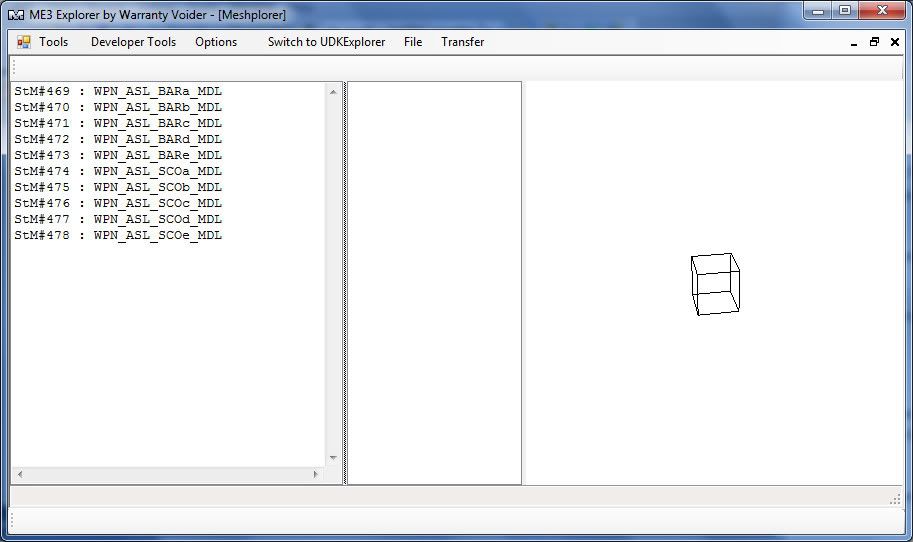Click the toolbar grip handle below the menu
This screenshot has width=913, height=542.
pyautogui.click(x=14, y=68)
